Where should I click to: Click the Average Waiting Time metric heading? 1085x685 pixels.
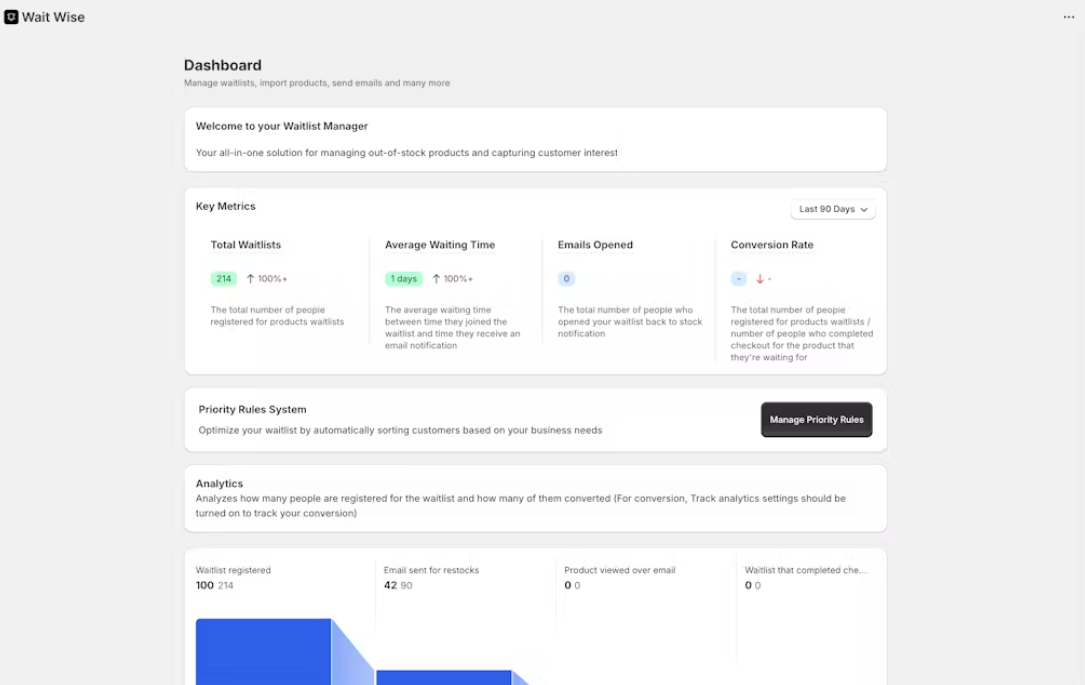tap(440, 245)
